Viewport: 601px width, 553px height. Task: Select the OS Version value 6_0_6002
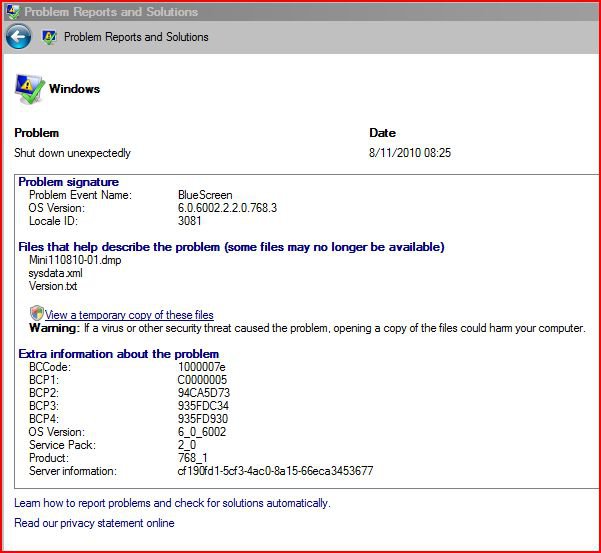(202, 432)
